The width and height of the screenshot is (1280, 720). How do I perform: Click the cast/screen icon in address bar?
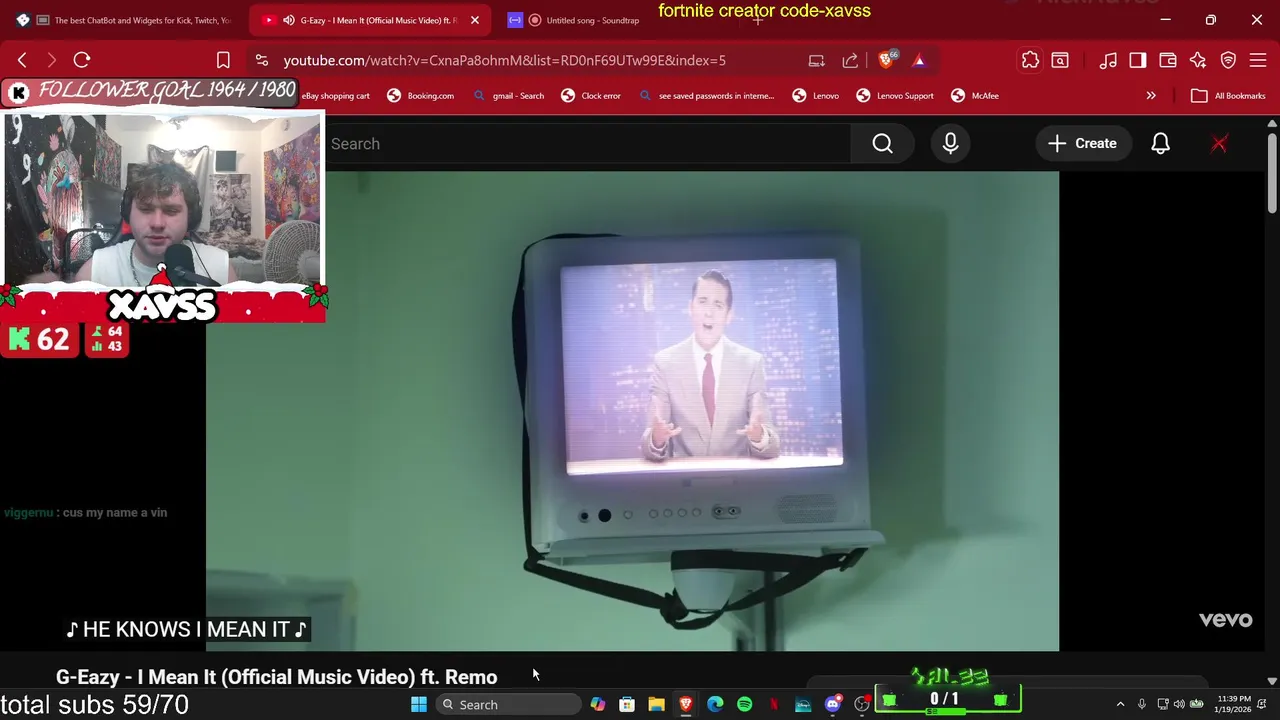pos(817,60)
